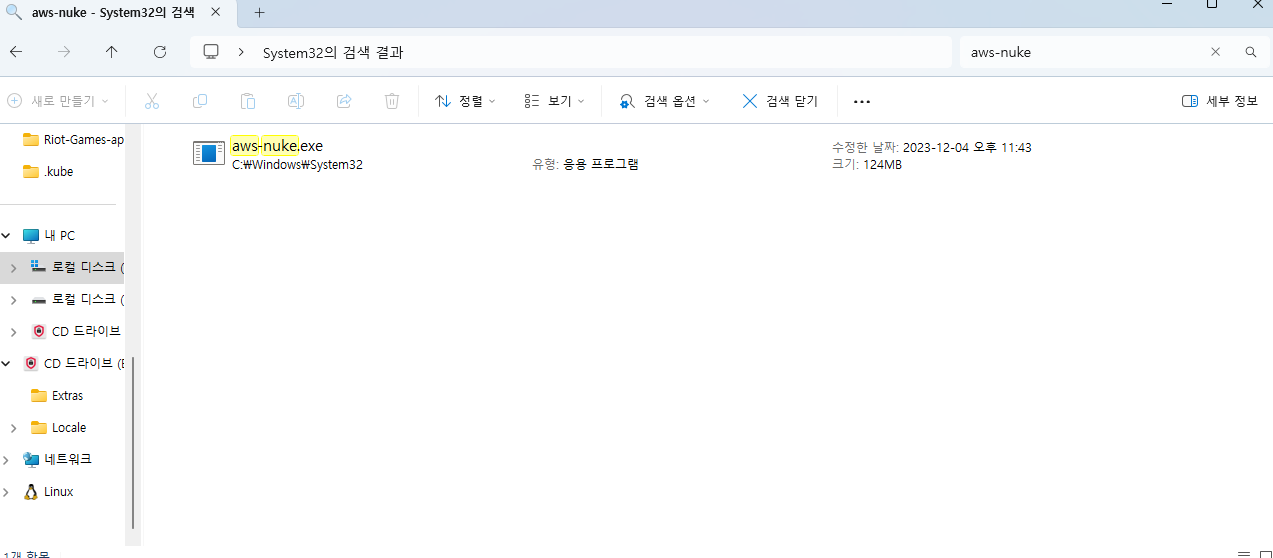Screen dimensions: 1273x558
Task: Expand second 로컬 디스크 drive node
Action: point(13,300)
